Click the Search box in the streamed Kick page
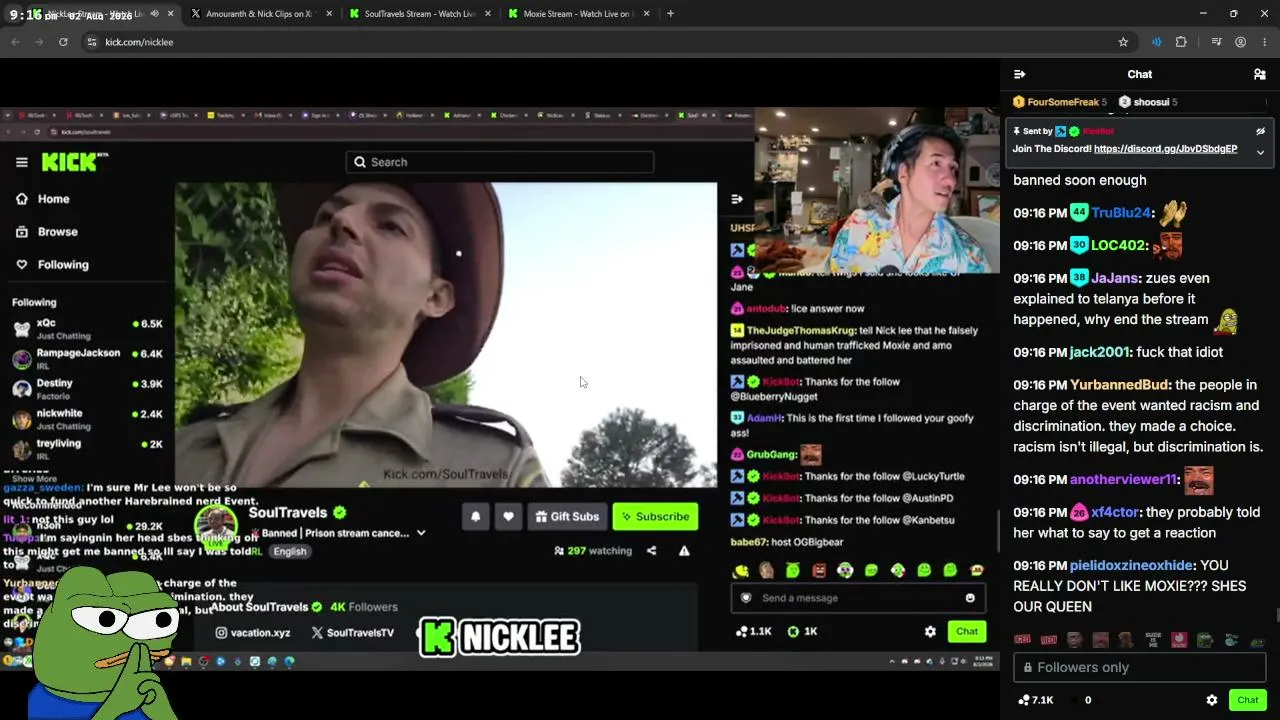This screenshot has height=720, width=1280. tap(500, 162)
